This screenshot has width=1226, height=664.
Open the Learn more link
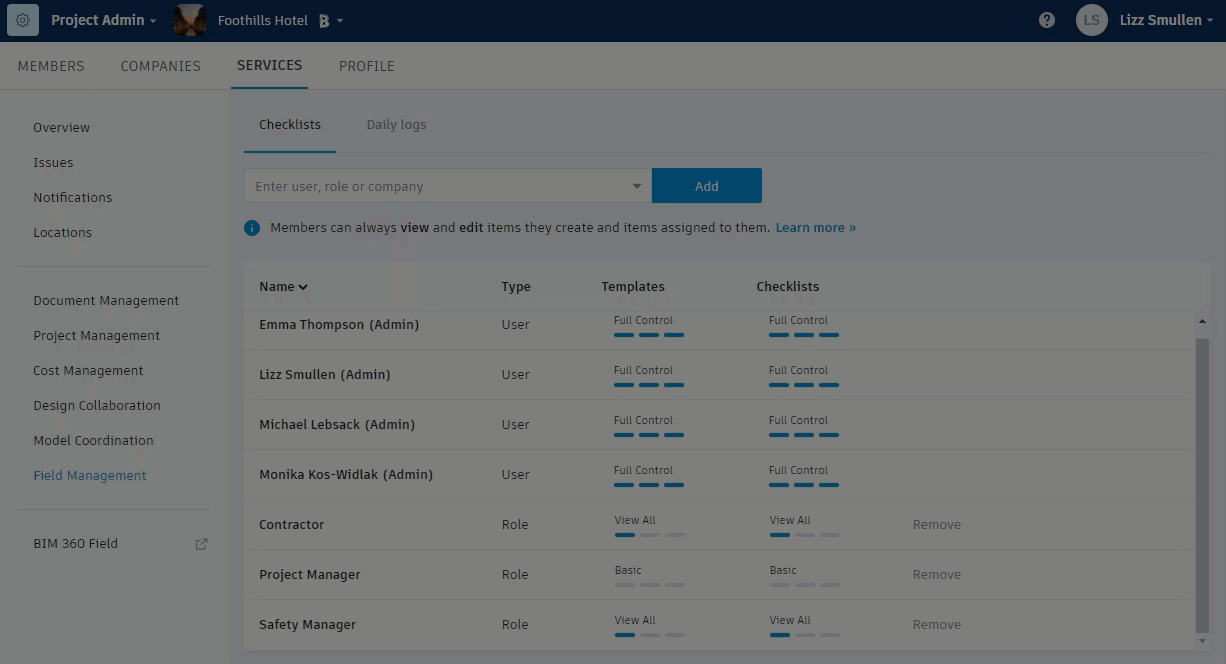coord(815,228)
